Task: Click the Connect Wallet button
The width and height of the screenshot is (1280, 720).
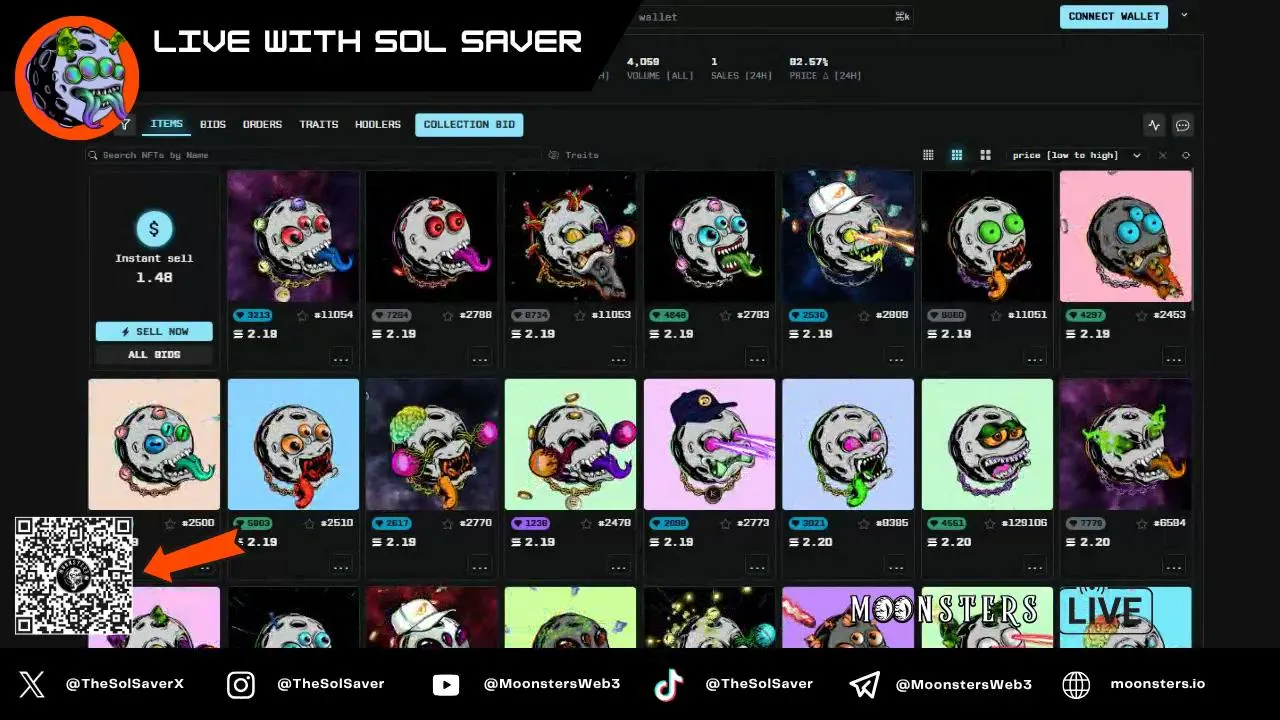Action: (1114, 16)
